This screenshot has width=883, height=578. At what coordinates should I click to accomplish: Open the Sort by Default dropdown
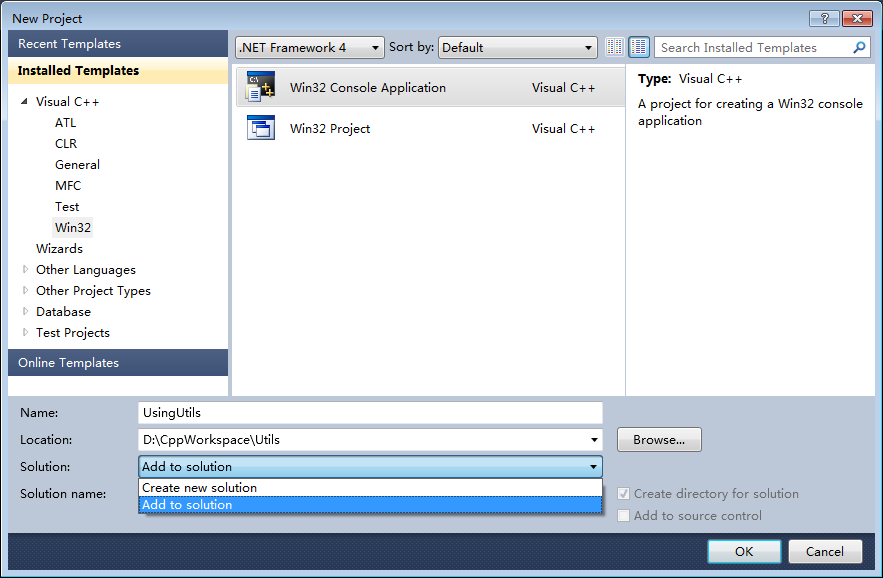point(518,48)
